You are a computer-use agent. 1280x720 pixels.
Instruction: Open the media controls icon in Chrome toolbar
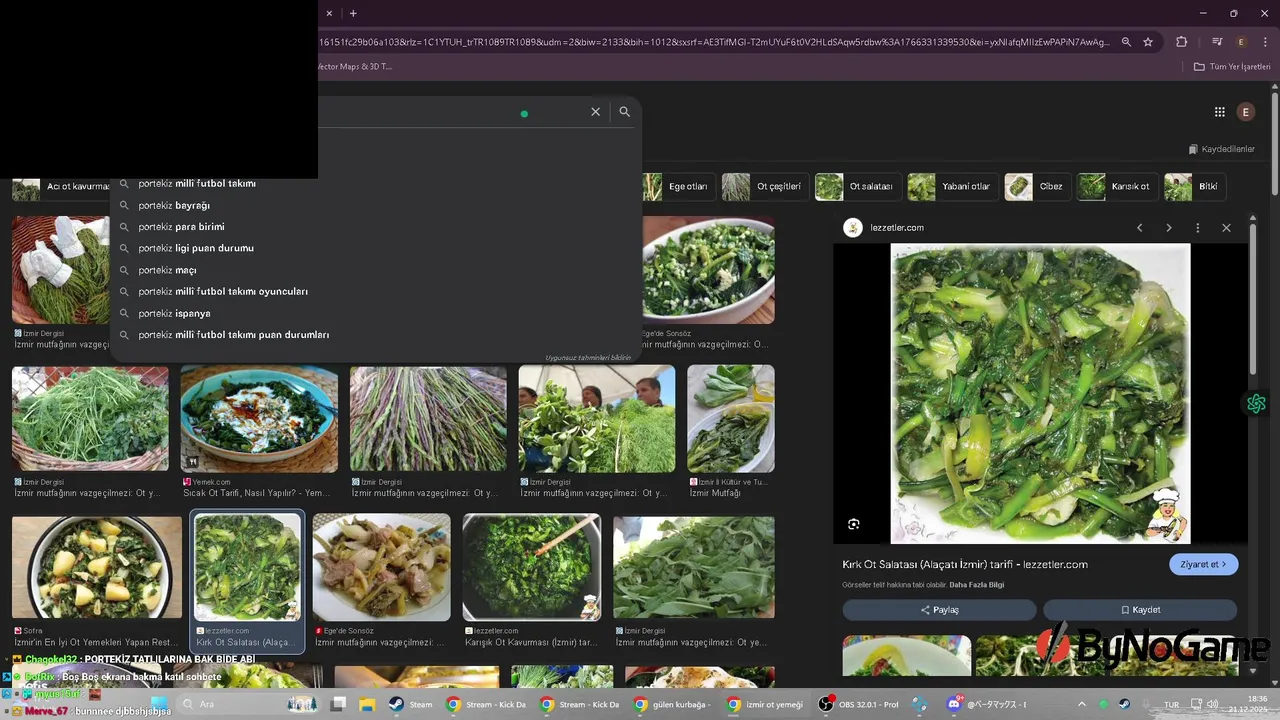pos(1217,42)
